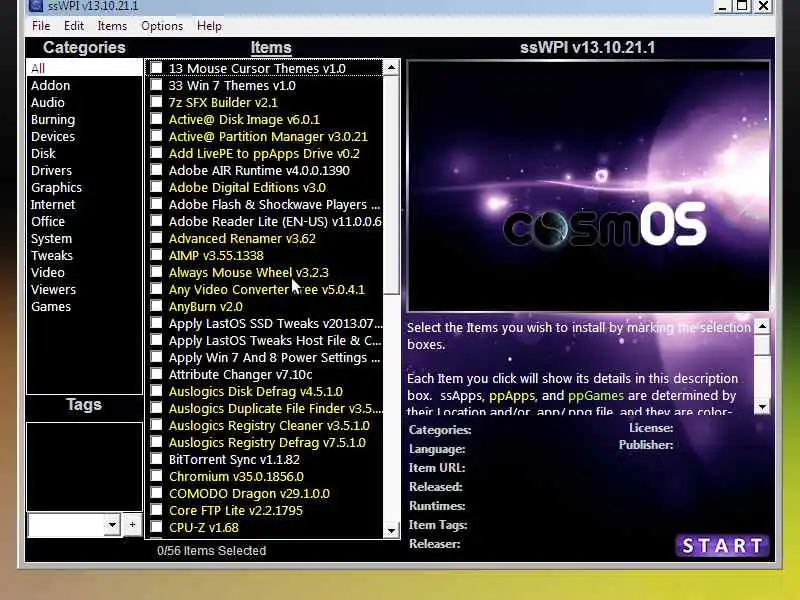Image resolution: width=800 pixels, height=600 pixels.
Task: Tick the AIMP v3.55.1338 checkbox
Action: coord(156,255)
